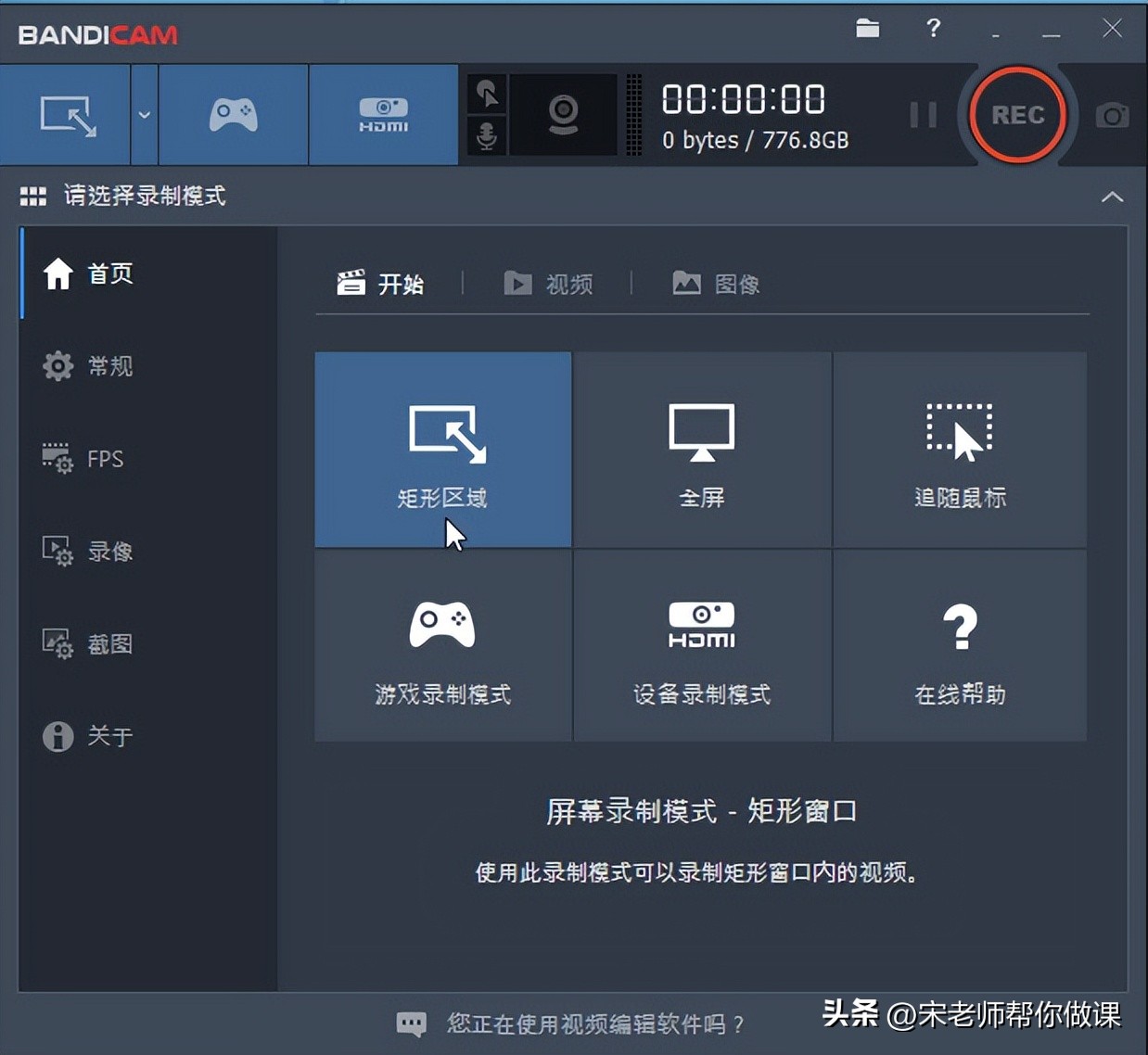The image size is (1148, 1055).
Task: Choose the 游戏录制模式 tile
Action: (x=443, y=645)
